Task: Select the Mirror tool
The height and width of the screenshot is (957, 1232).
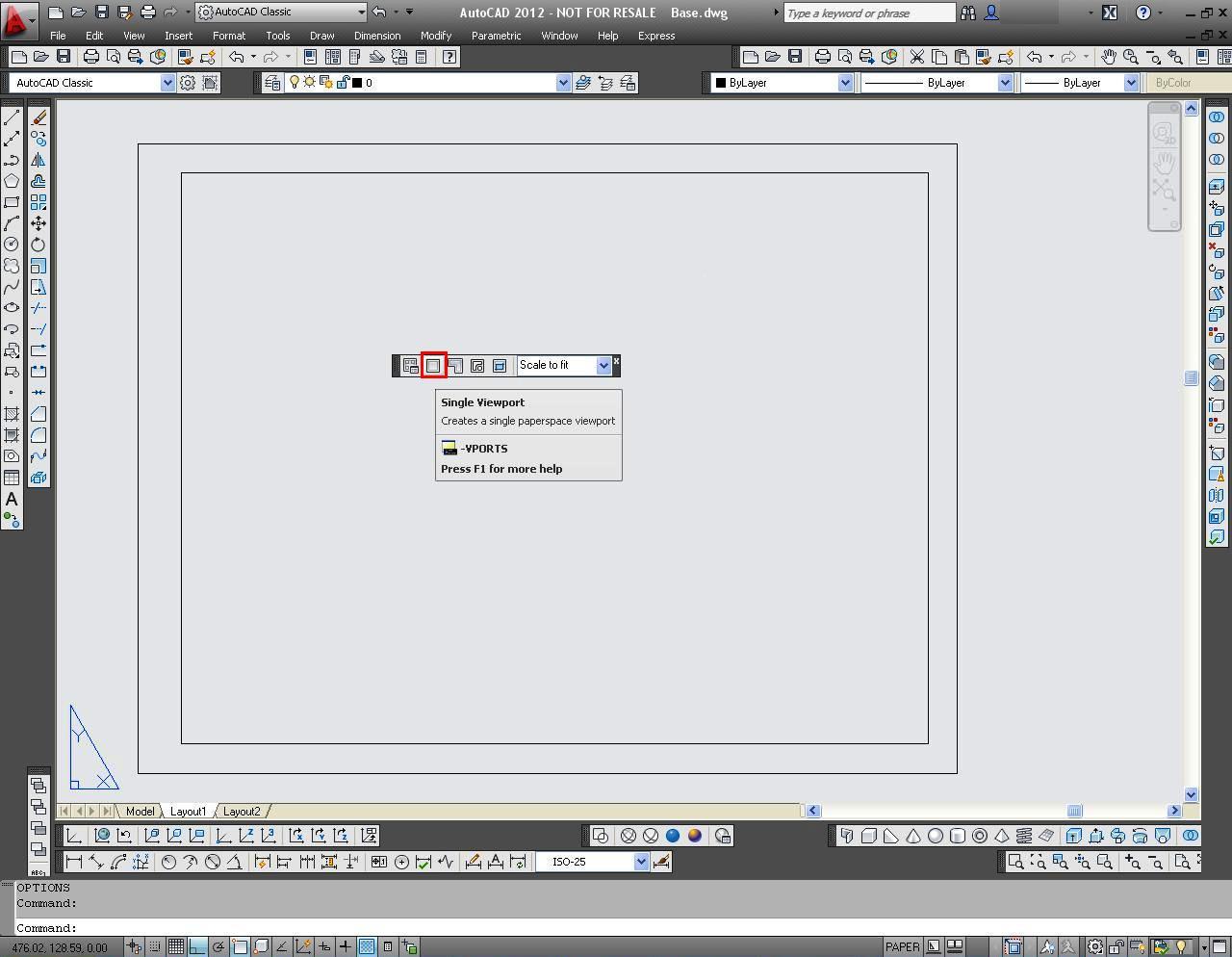Action: click(x=38, y=160)
